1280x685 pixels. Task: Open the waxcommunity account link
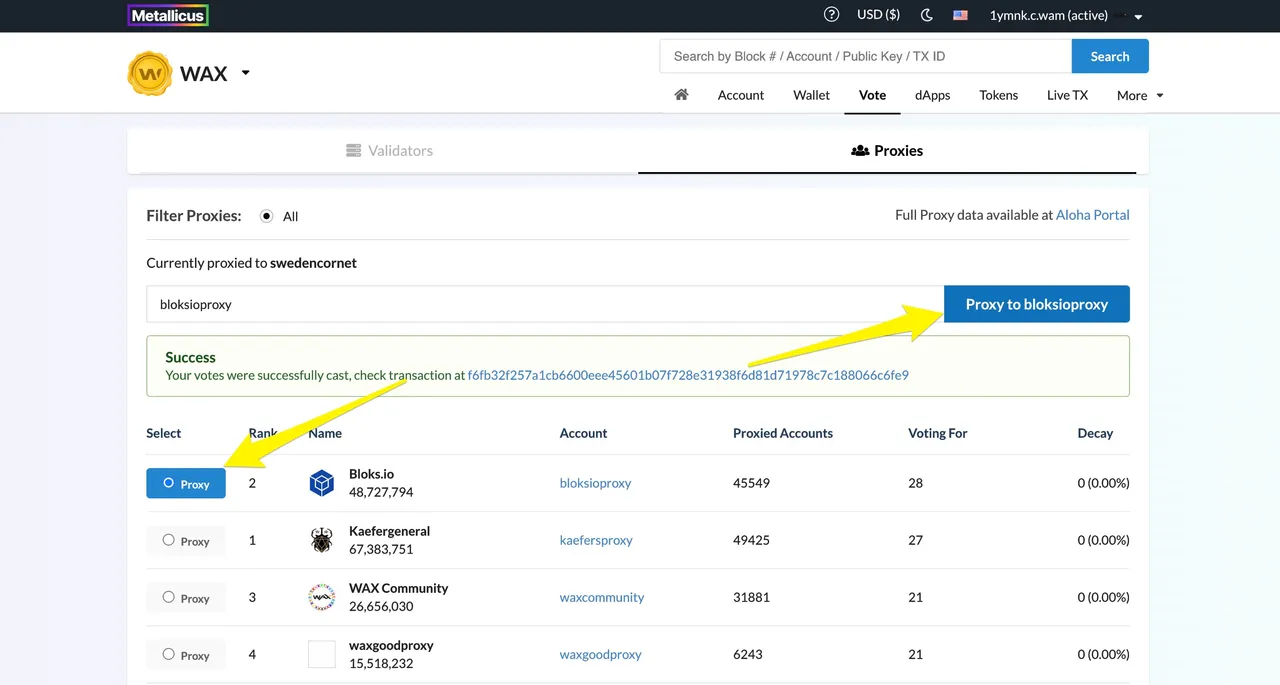click(x=602, y=597)
